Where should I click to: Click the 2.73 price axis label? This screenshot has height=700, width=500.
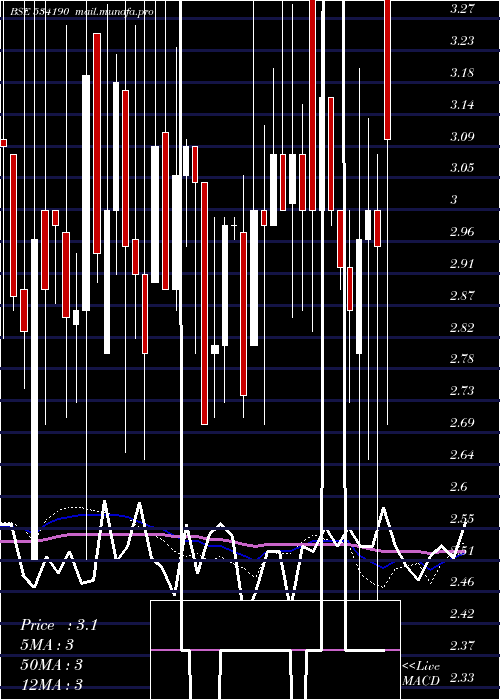[461, 391]
